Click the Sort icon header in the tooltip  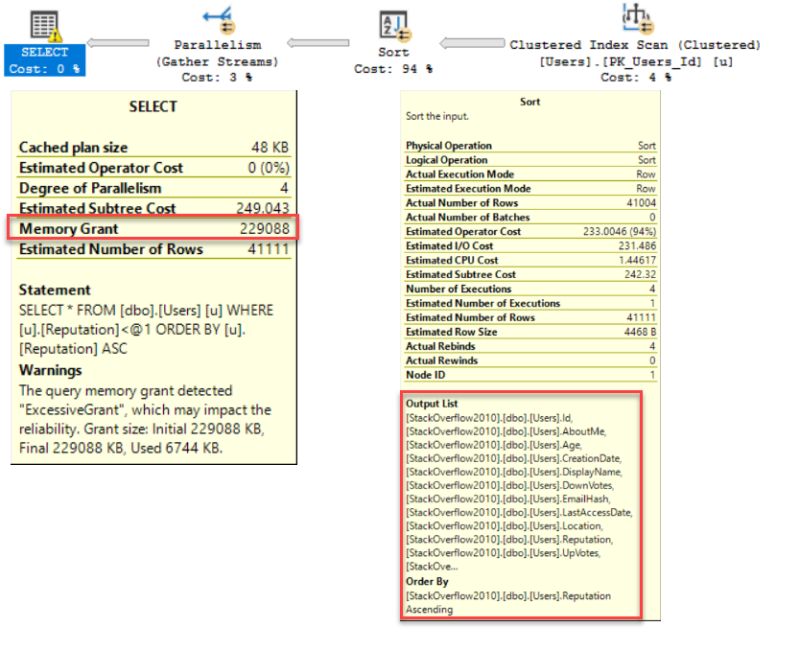[530, 102]
